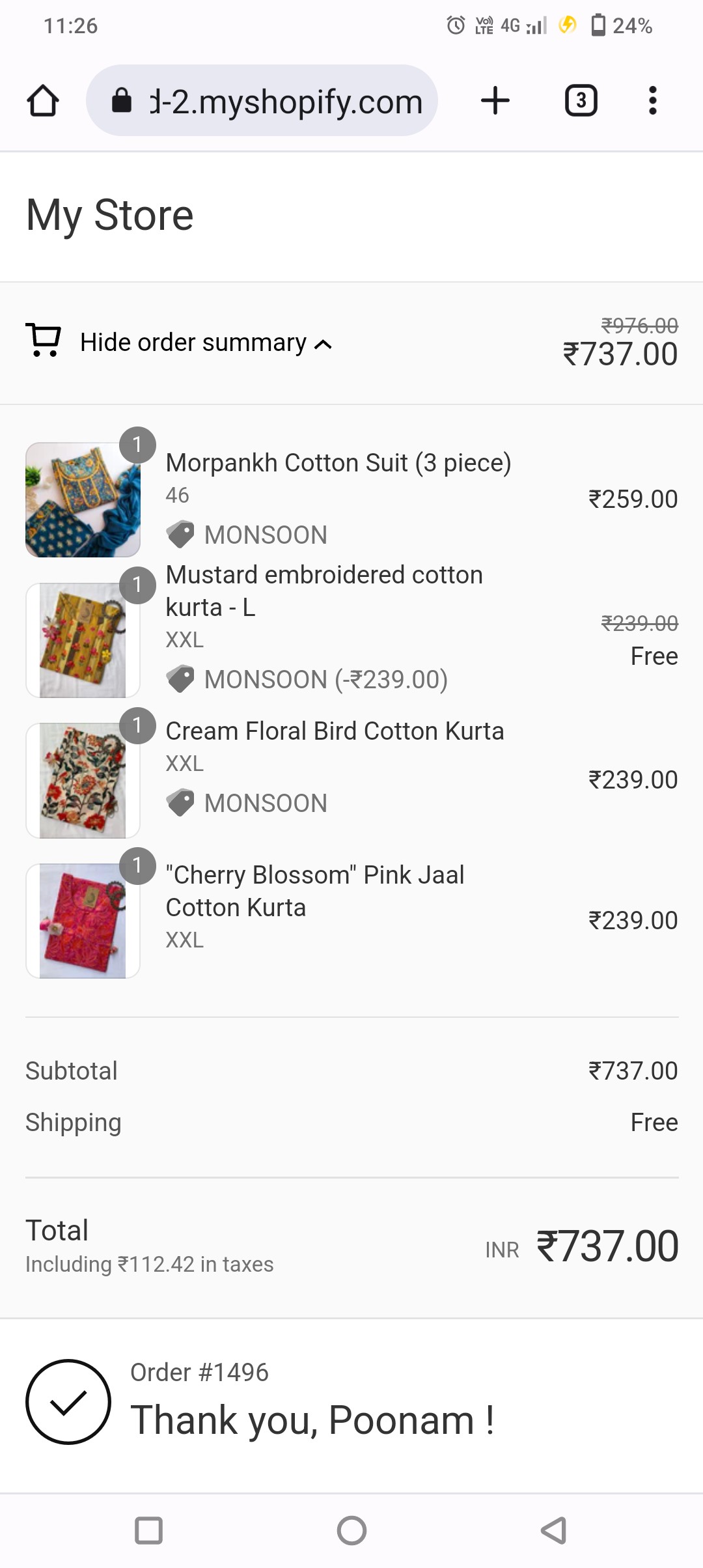703x1568 pixels.
Task: Tap Hide order summary text
Action: [x=193, y=343]
